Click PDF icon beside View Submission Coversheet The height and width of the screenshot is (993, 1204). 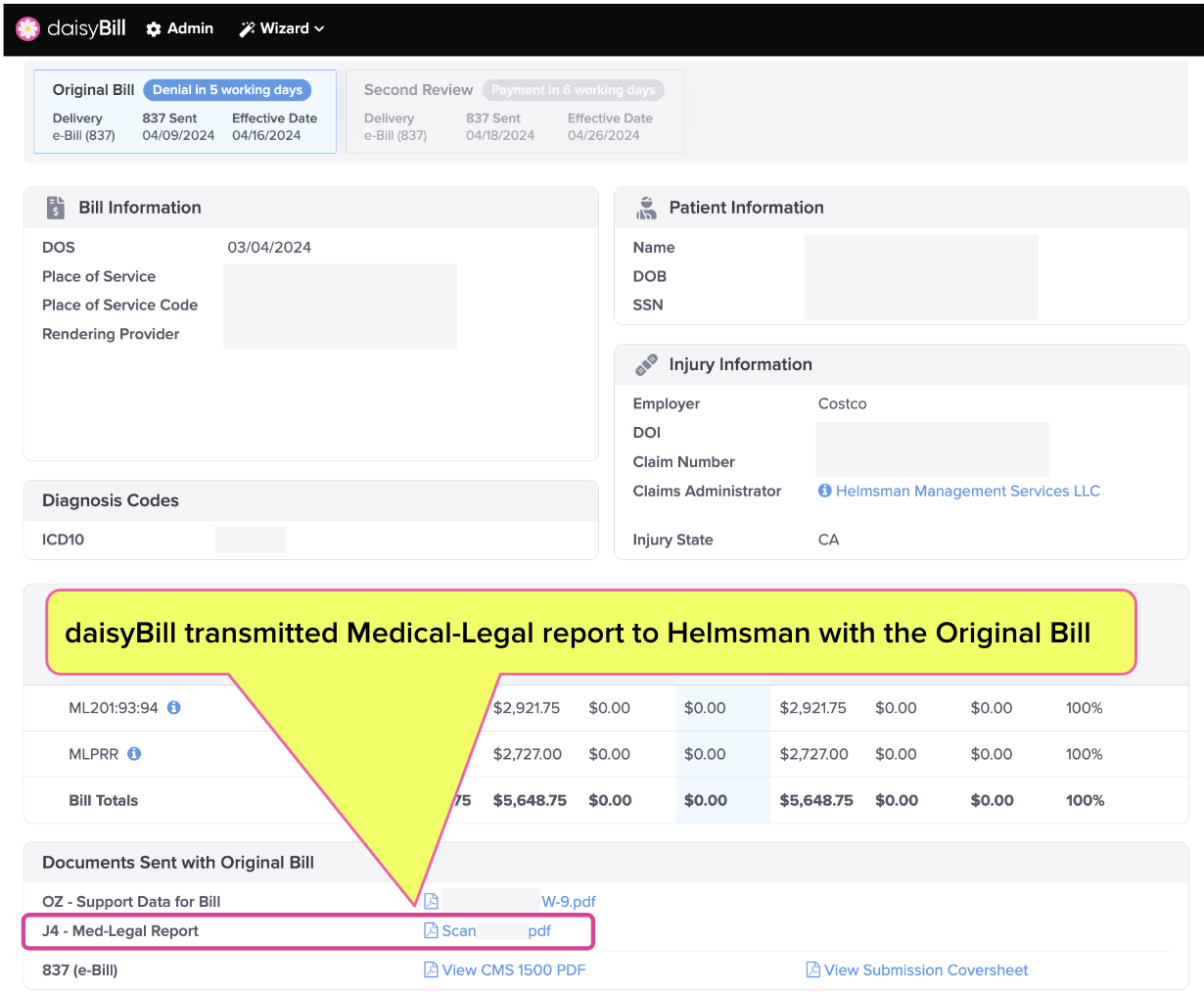(812, 969)
